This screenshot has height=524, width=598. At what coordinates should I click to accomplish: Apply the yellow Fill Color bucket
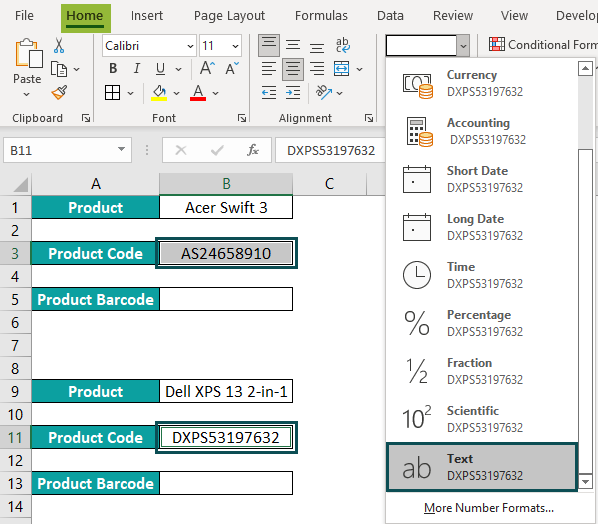(159, 93)
